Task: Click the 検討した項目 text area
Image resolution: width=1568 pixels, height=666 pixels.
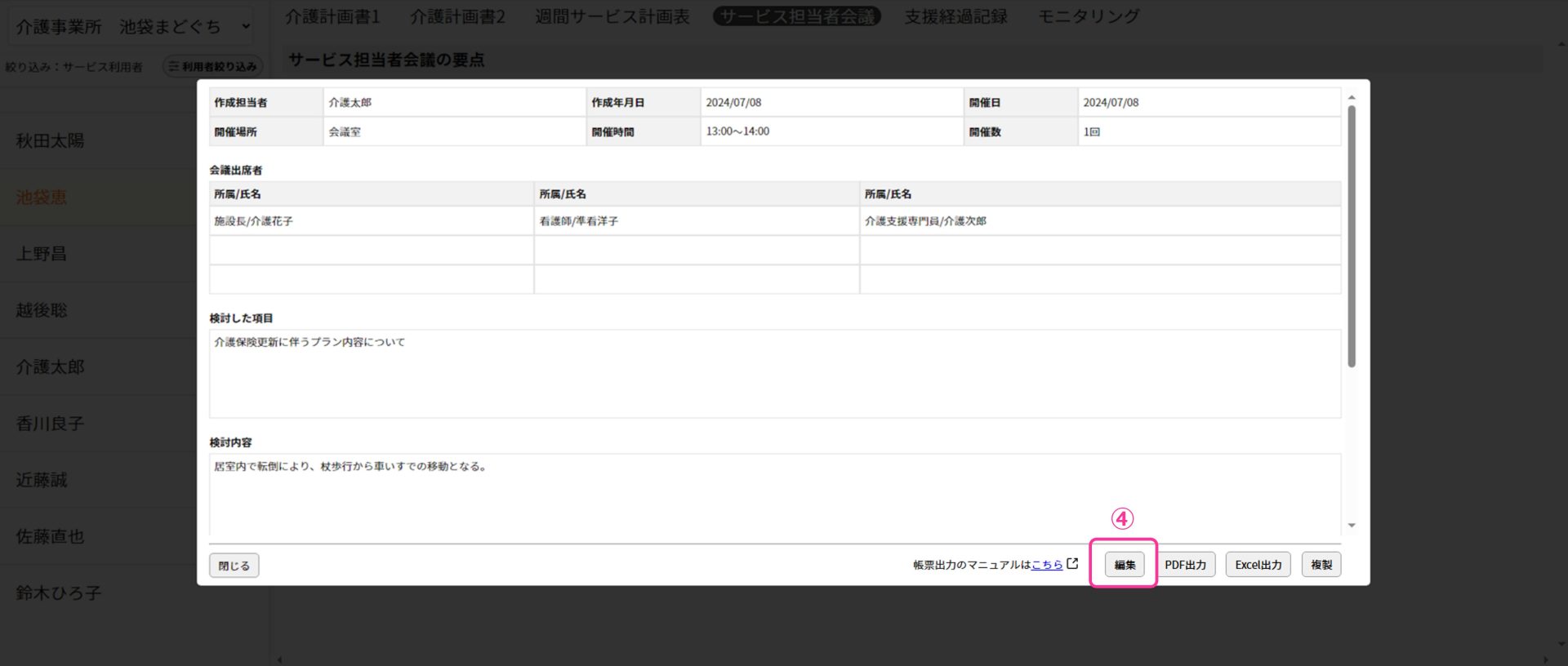Action: tap(774, 374)
